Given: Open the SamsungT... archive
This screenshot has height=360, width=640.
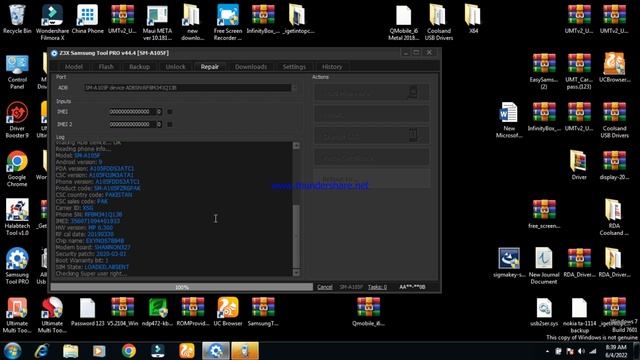Looking at the screenshot, I should (263, 312).
